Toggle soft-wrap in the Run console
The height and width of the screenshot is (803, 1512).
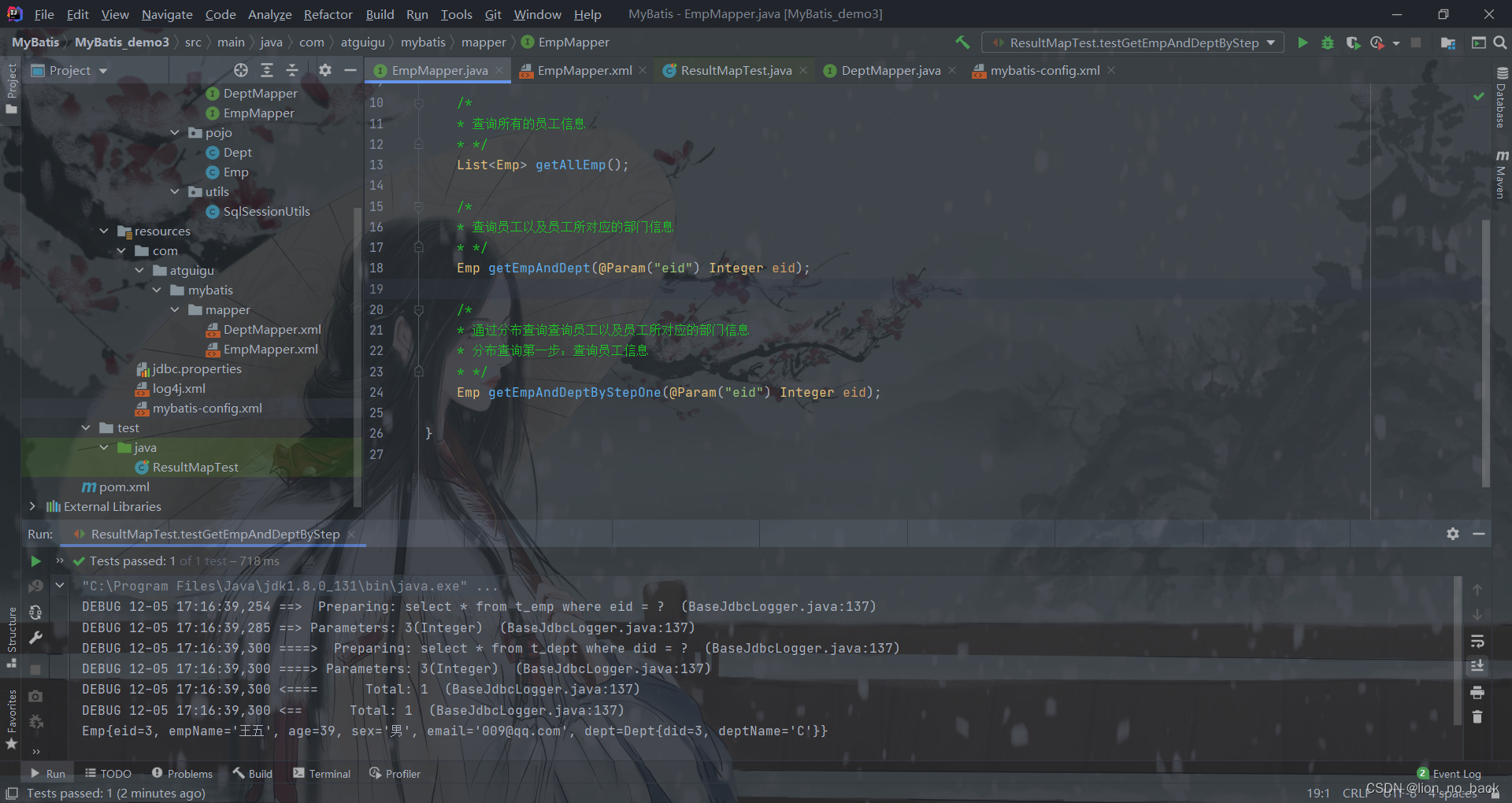[1477, 641]
